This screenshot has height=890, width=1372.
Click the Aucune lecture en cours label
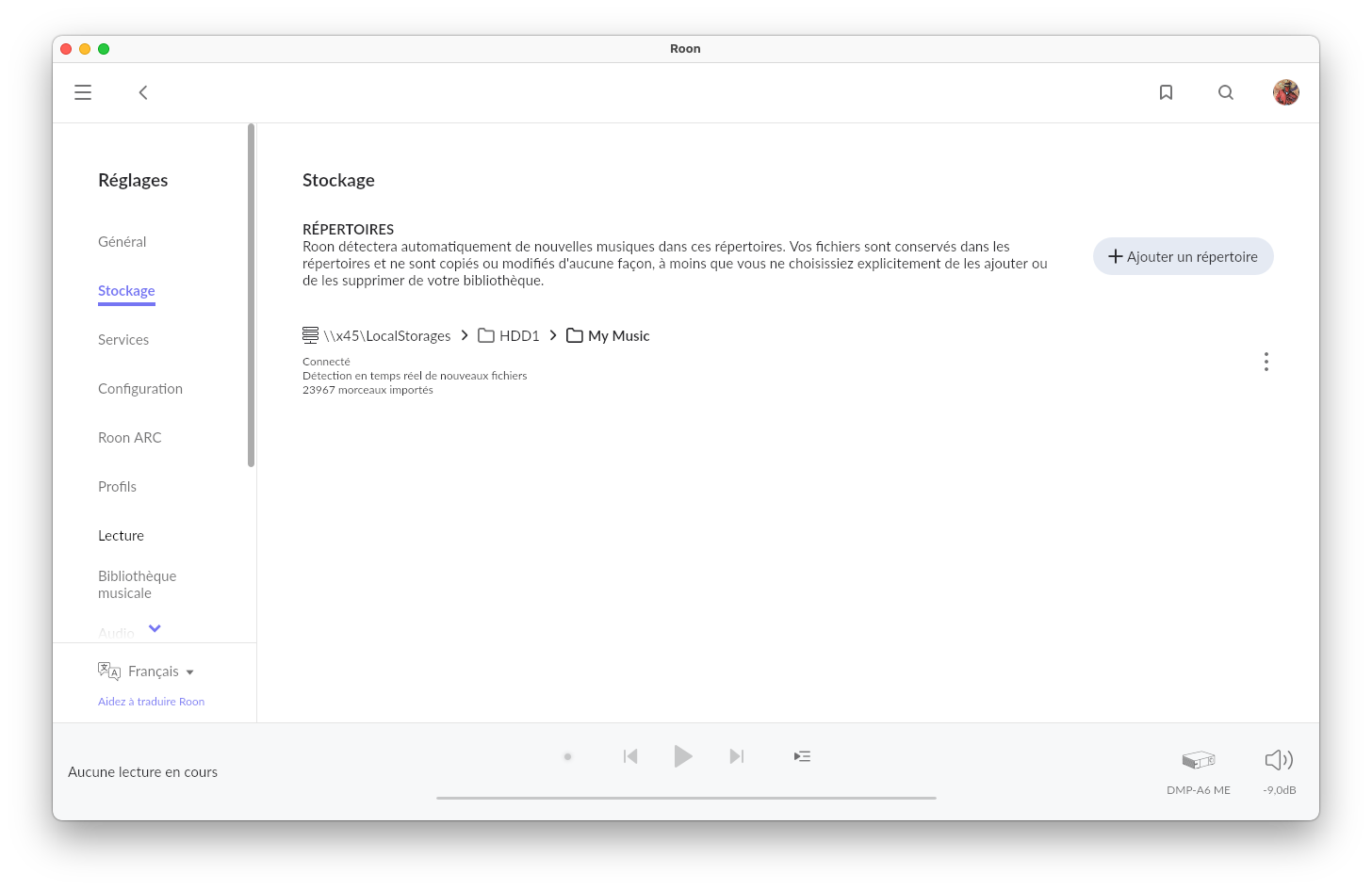pyautogui.click(x=142, y=772)
